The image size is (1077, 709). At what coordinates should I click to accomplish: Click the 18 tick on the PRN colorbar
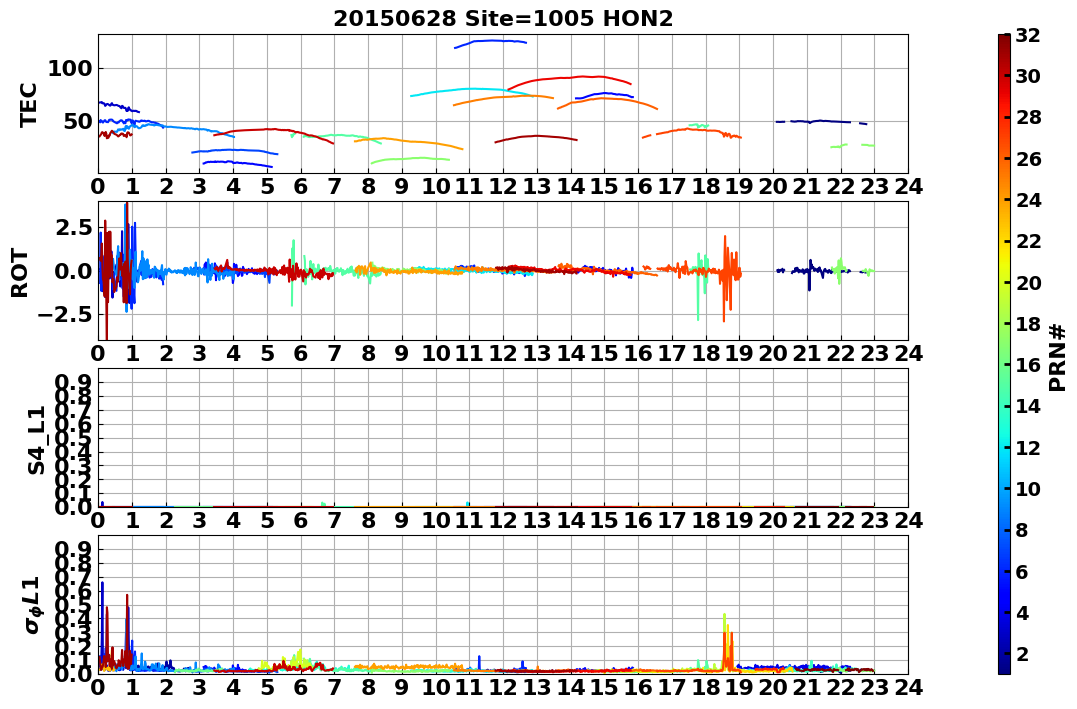point(1028,324)
